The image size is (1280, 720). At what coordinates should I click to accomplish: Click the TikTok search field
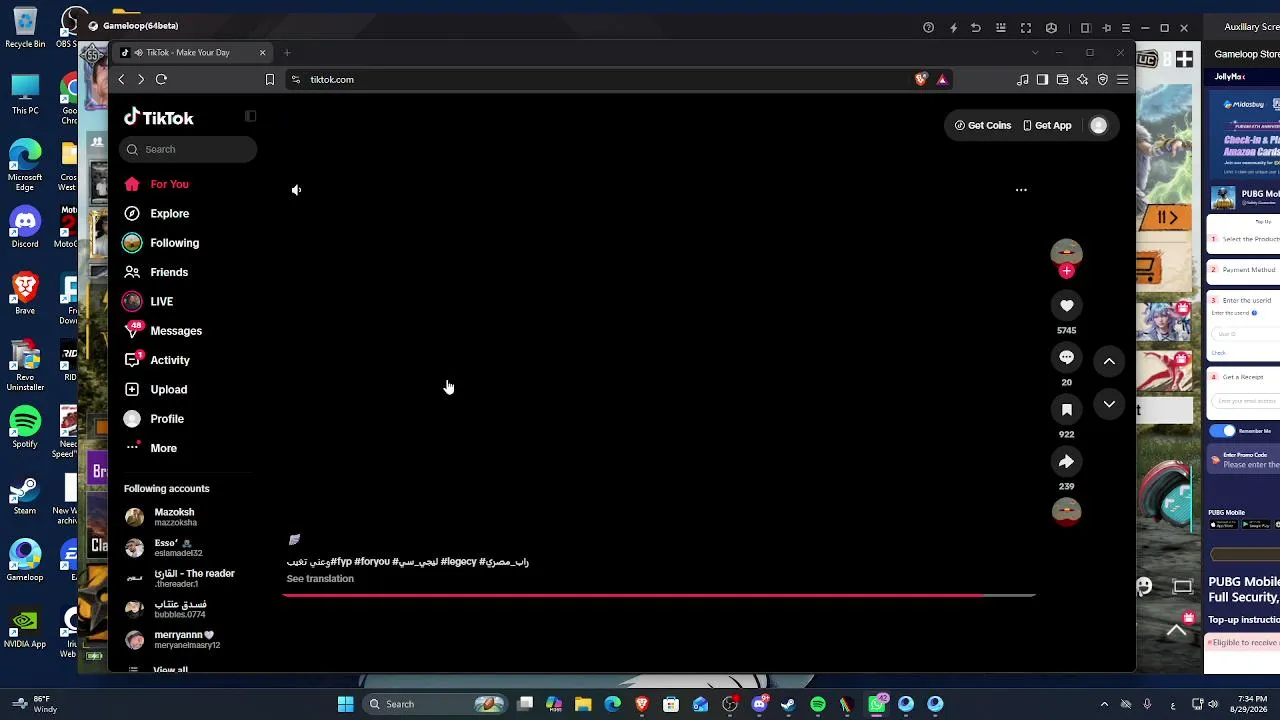click(188, 149)
